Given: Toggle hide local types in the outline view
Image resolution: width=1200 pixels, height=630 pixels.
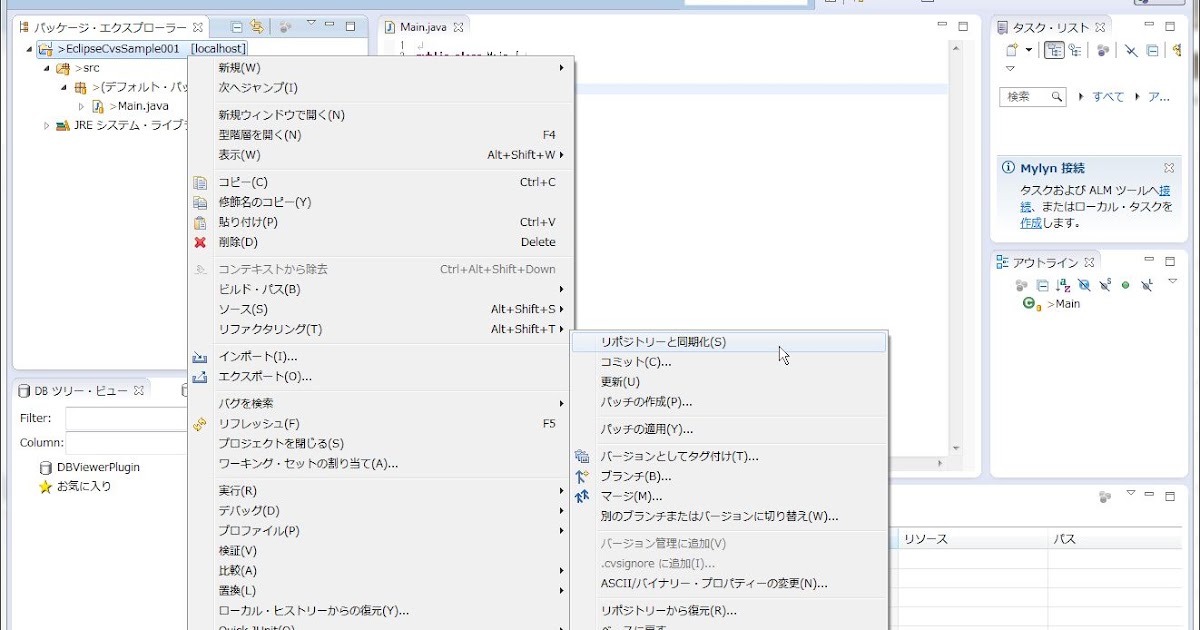Looking at the screenshot, I should [1146, 285].
